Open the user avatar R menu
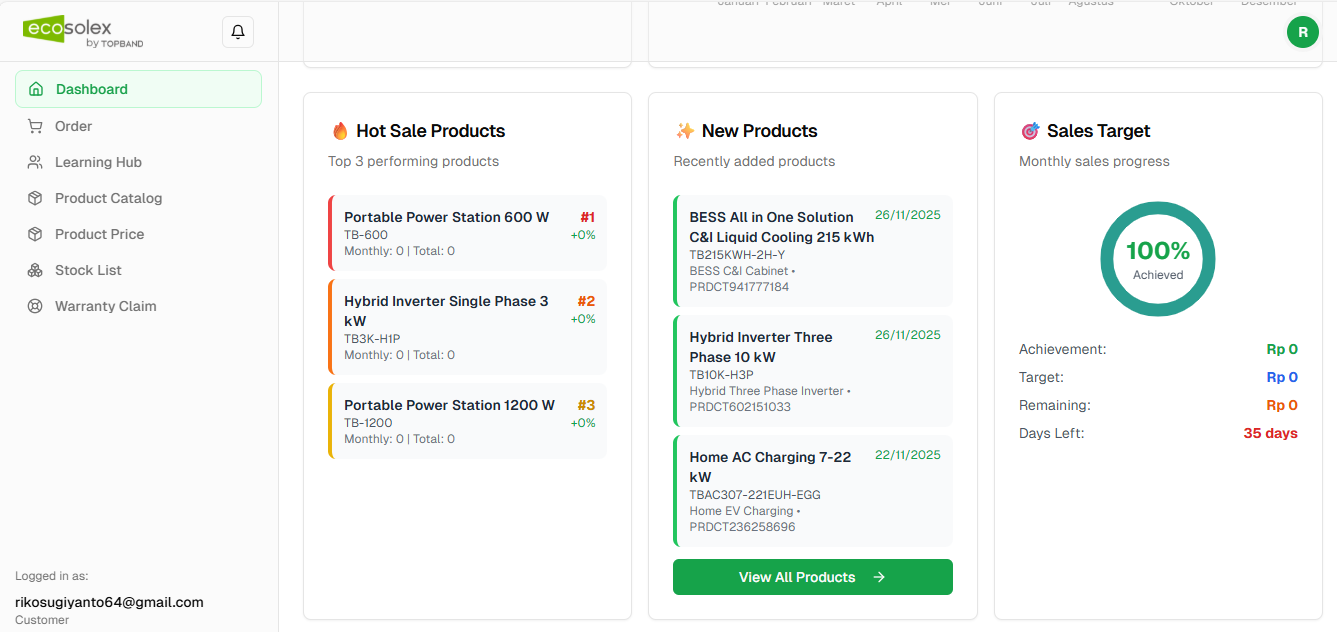 click(1302, 32)
